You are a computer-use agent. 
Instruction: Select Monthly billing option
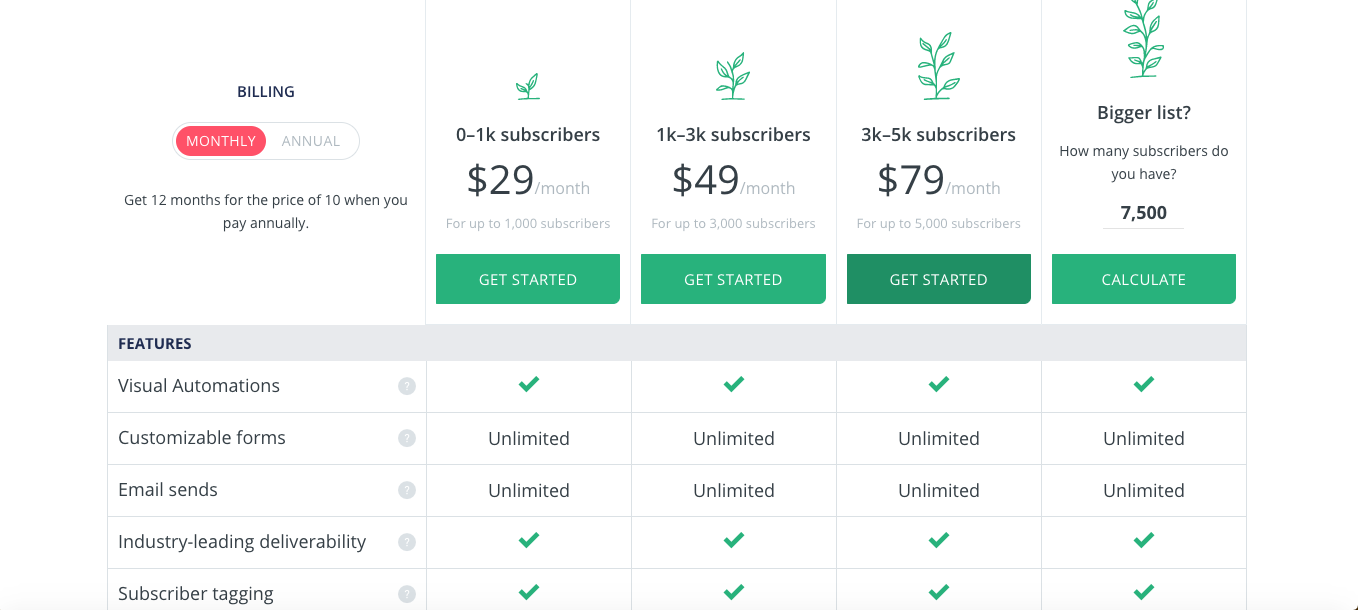[221, 141]
